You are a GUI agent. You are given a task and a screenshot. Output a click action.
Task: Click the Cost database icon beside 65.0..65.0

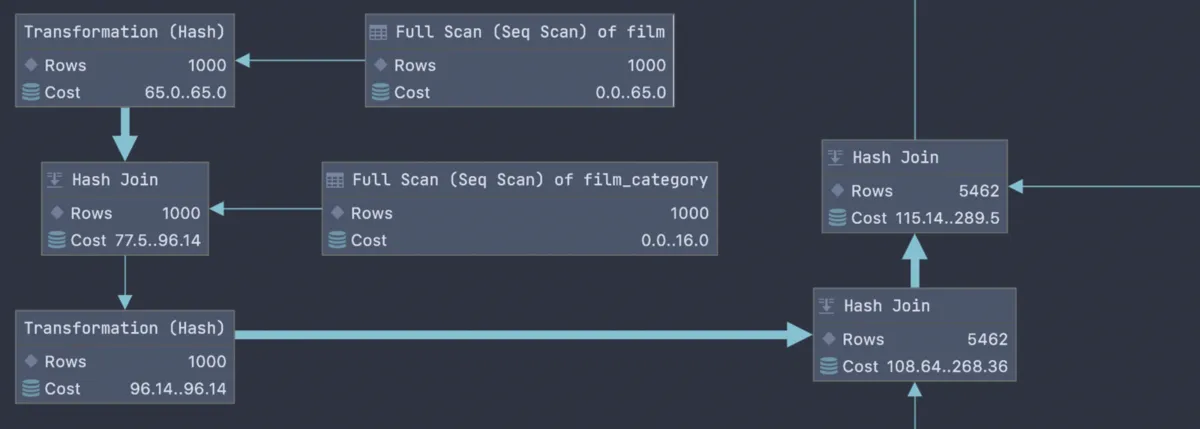[x=31, y=92]
